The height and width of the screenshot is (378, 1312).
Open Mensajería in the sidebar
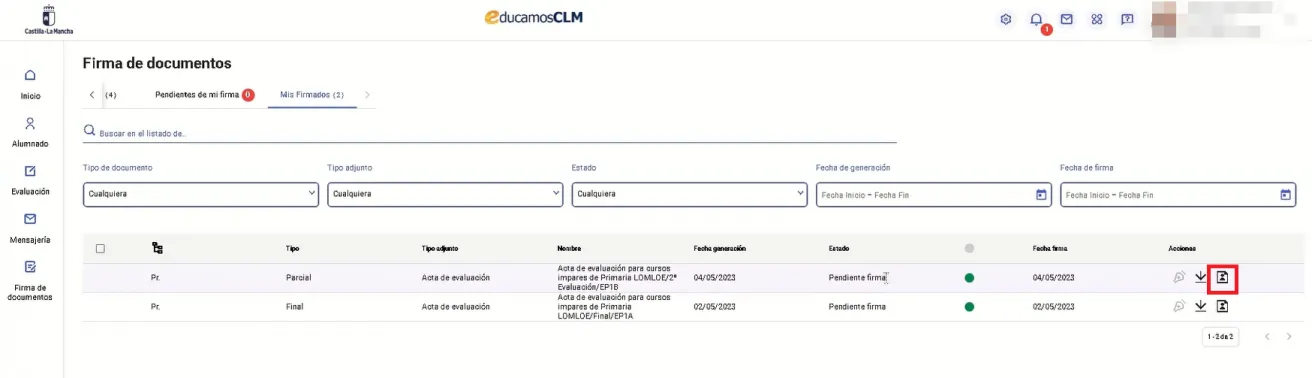[x=30, y=228]
